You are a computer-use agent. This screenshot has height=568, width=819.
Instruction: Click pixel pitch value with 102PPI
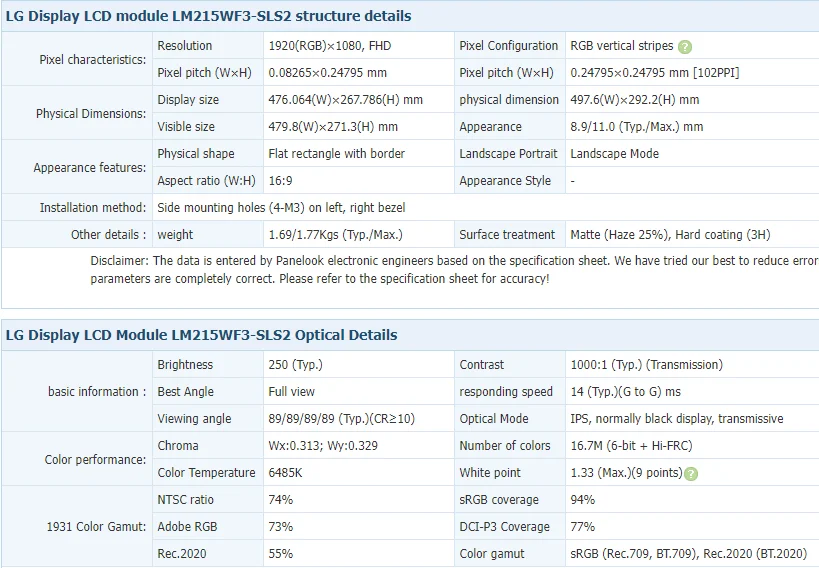coord(654,73)
